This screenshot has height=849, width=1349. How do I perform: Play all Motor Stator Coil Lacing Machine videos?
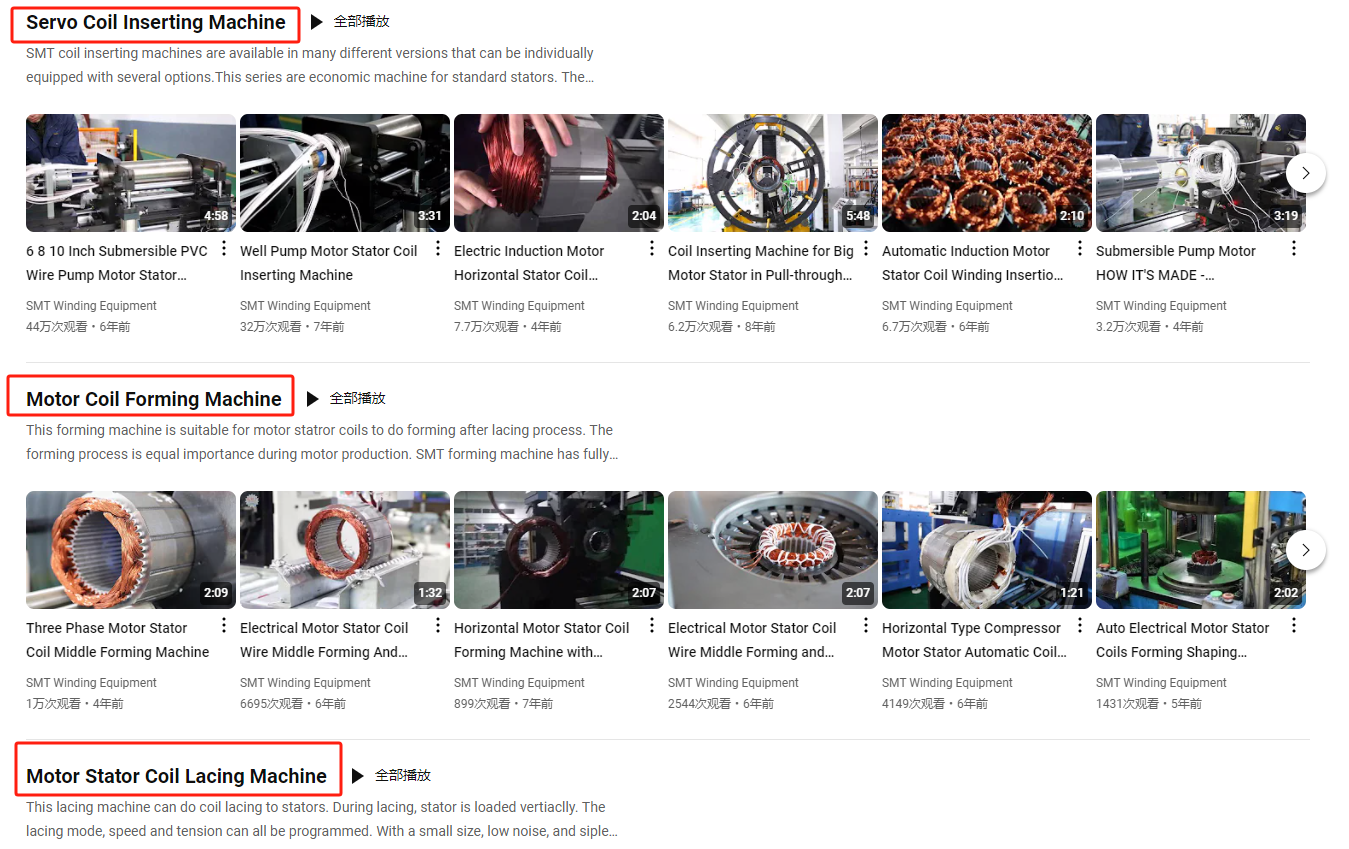(391, 775)
